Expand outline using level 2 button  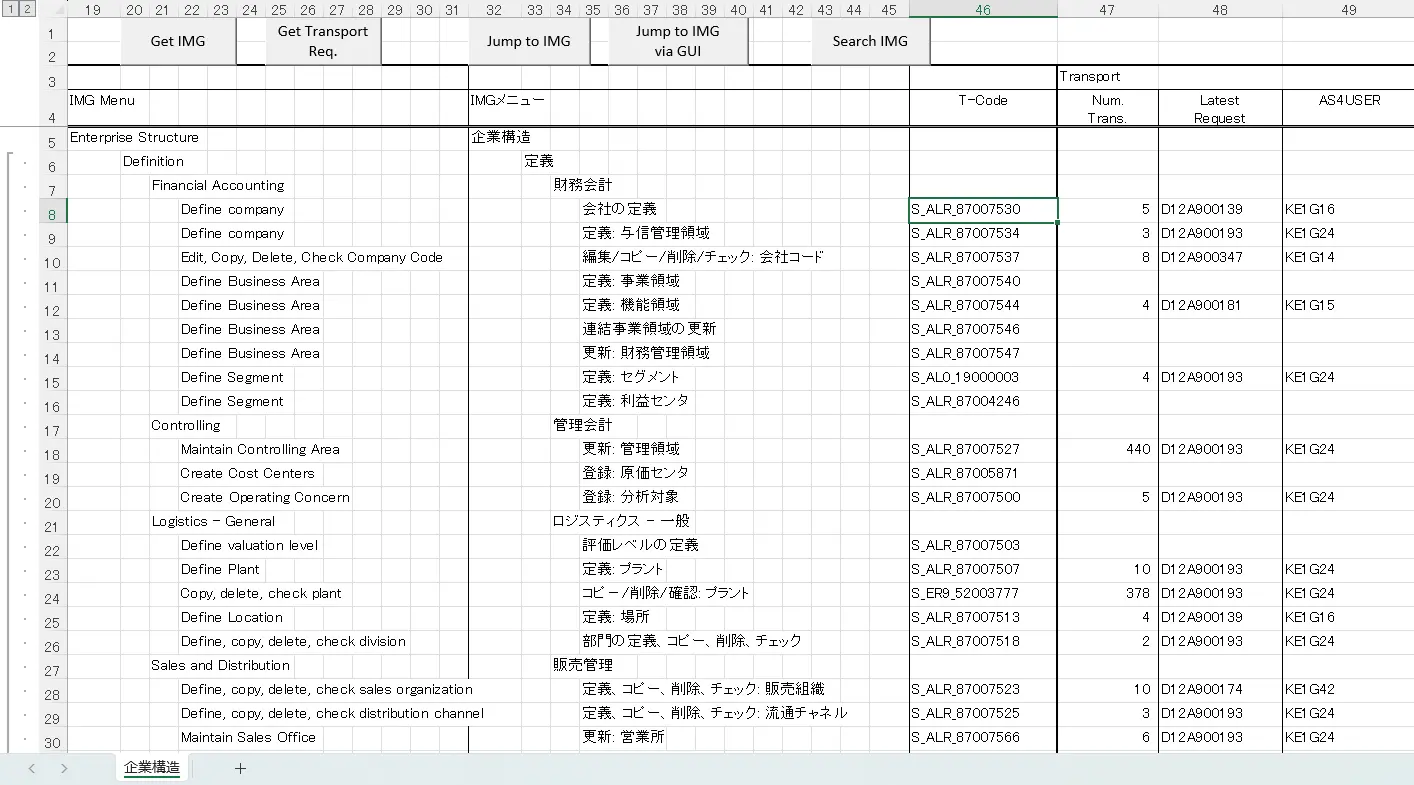point(27,9)
